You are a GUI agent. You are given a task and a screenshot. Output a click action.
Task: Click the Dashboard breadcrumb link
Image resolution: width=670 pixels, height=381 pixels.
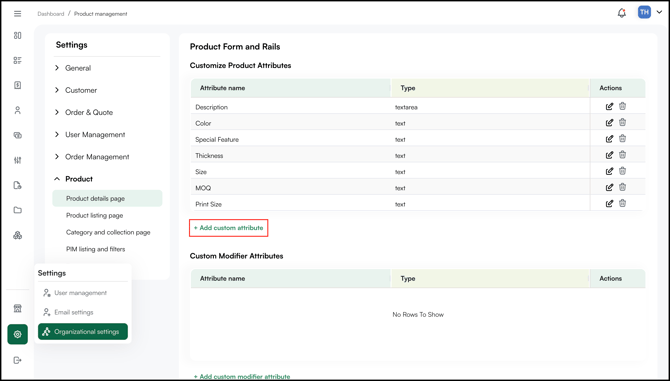click(x=50, y=14)
